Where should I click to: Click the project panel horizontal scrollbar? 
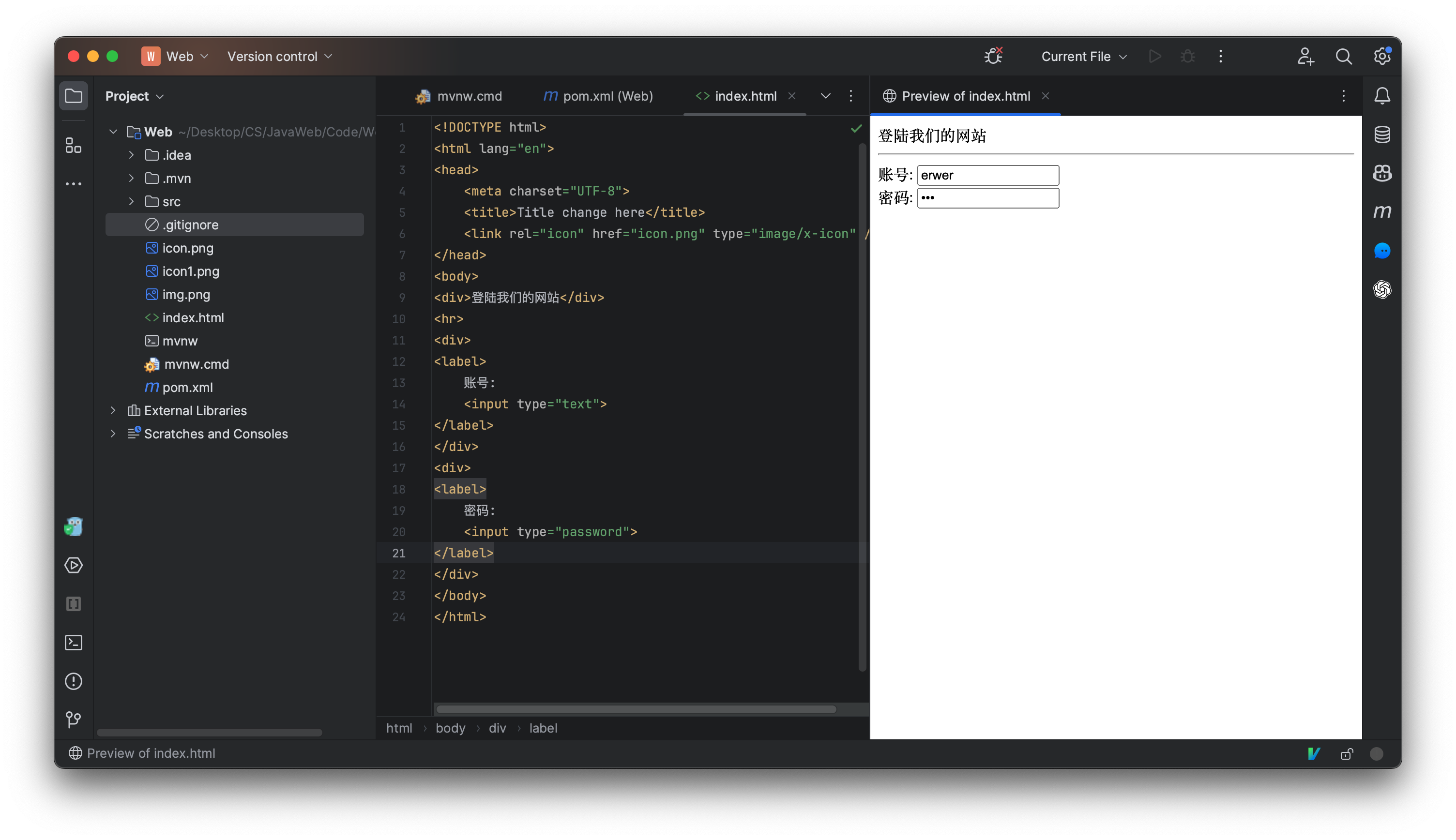pyautogui.click(x=210, y=732)
